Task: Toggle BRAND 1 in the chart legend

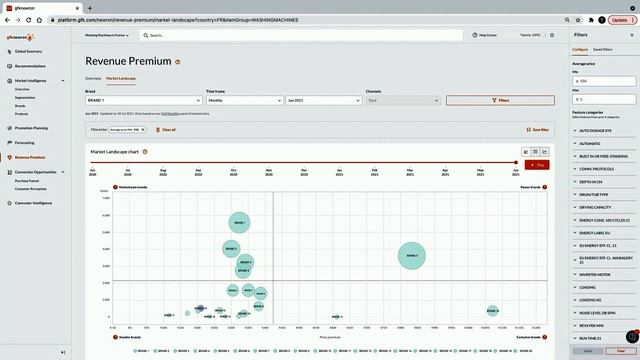Action: coord(141,351)
